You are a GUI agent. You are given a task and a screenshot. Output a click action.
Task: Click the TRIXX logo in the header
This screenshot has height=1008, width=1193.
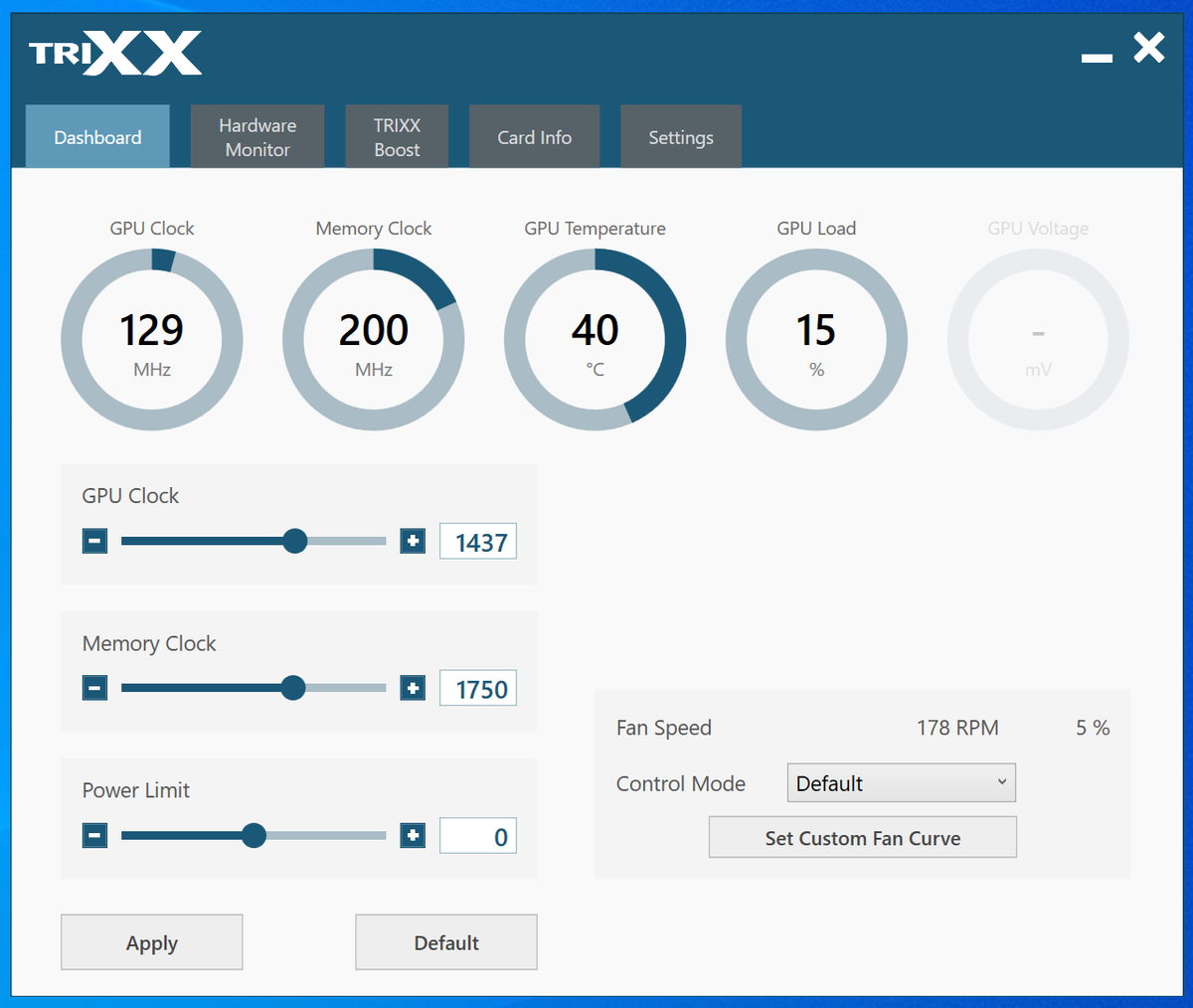click(113, 53)
